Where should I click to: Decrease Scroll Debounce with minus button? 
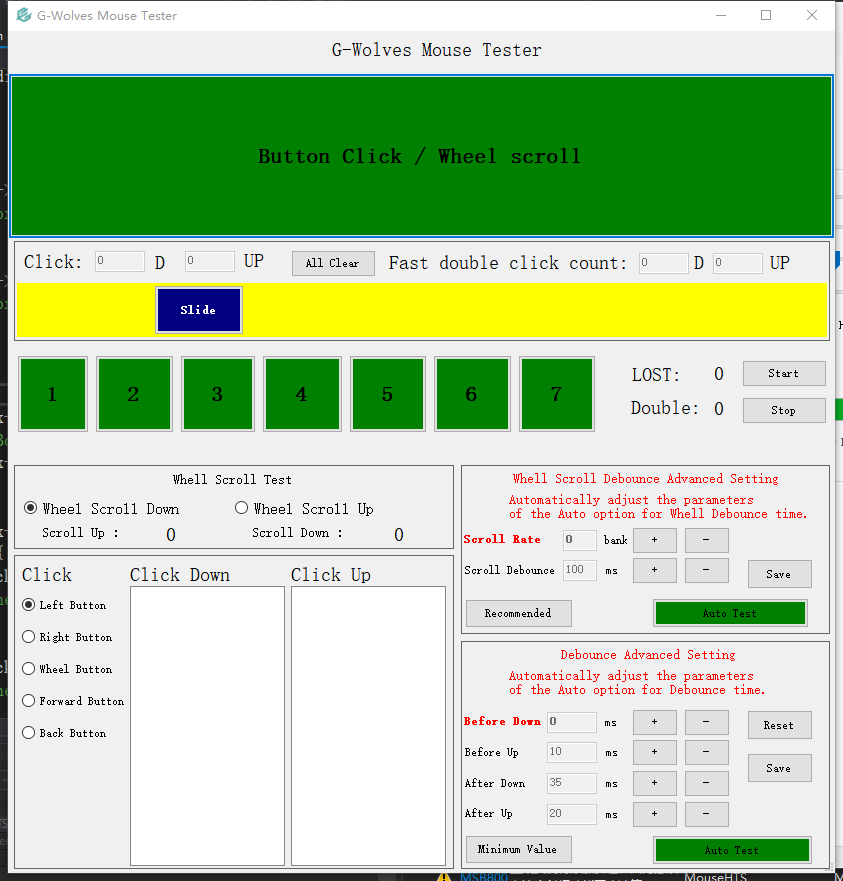pyautogui.click(x=706, y=570)
